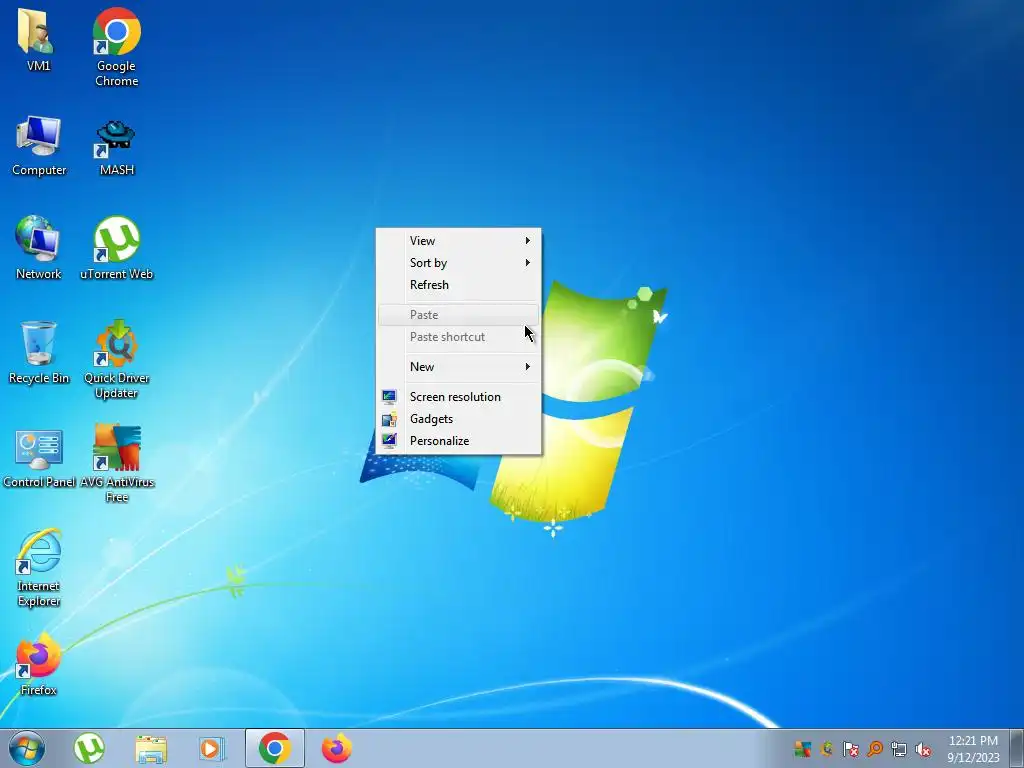Select the Quick Driver Updater shortcut
This screenshot has width=1024, height=768.
pyautogui.click(x=116, y=359)
